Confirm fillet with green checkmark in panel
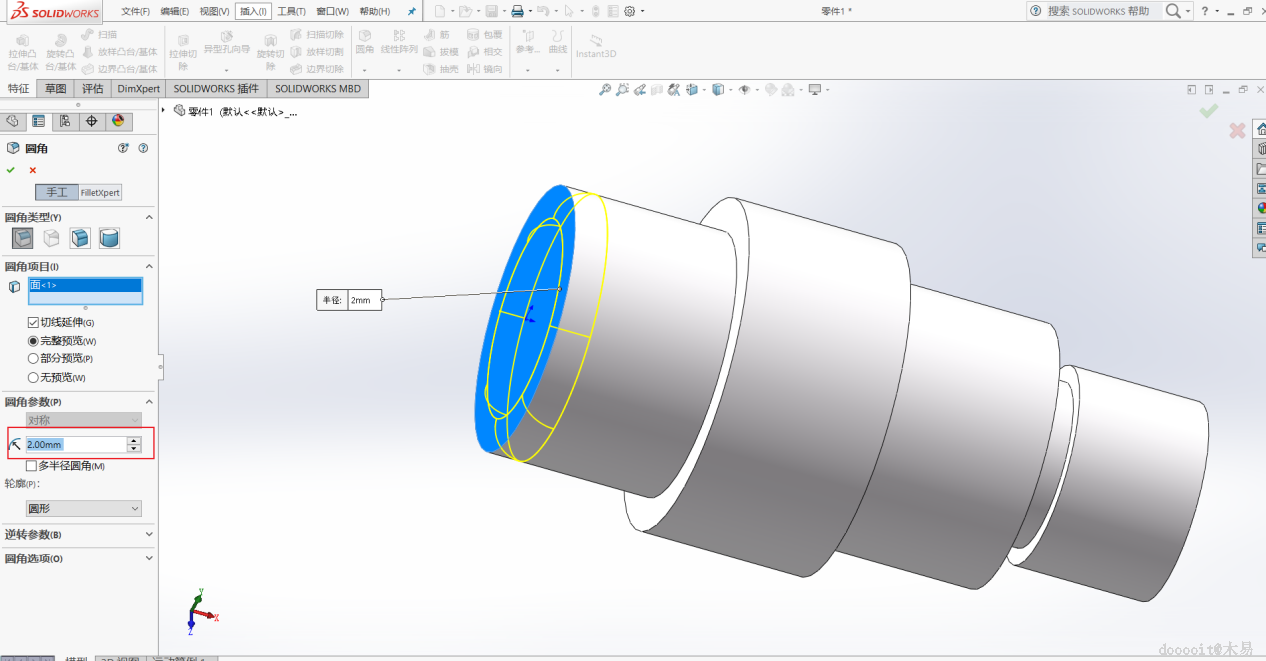The height and width of the screenshot is (661, 1266). 11,170
